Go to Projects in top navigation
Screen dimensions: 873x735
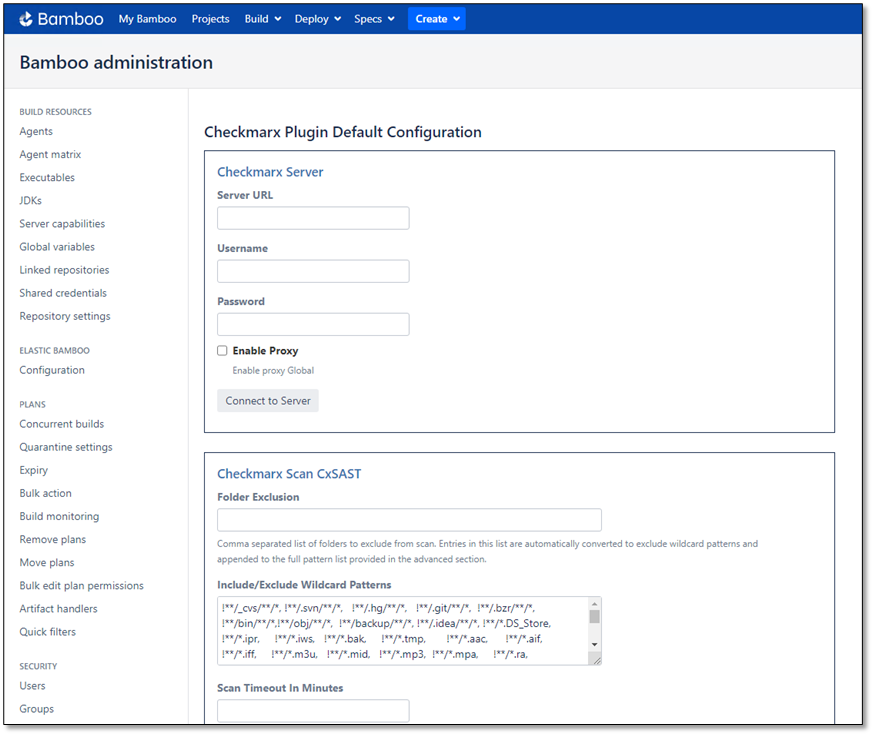coord(210,19)
